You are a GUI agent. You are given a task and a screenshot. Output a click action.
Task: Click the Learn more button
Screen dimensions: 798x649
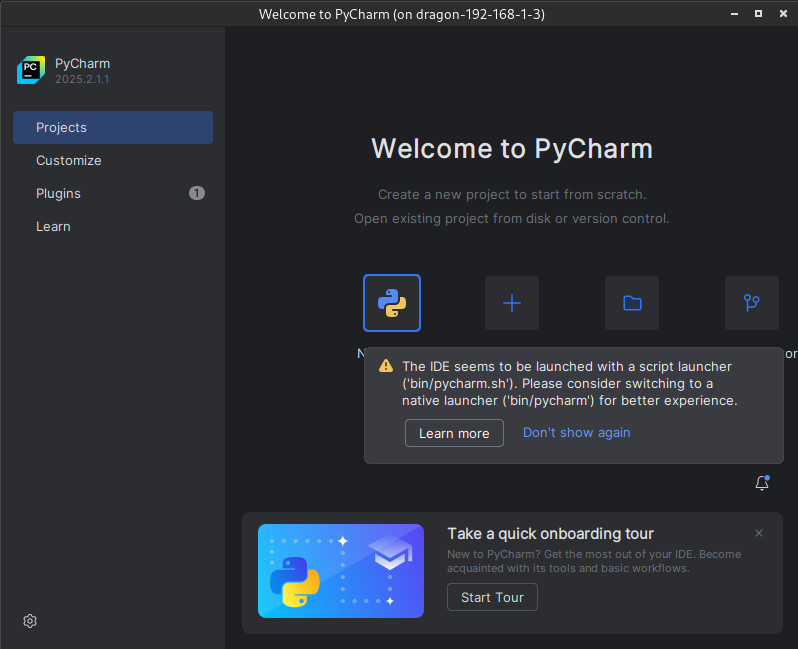[454, 433]
